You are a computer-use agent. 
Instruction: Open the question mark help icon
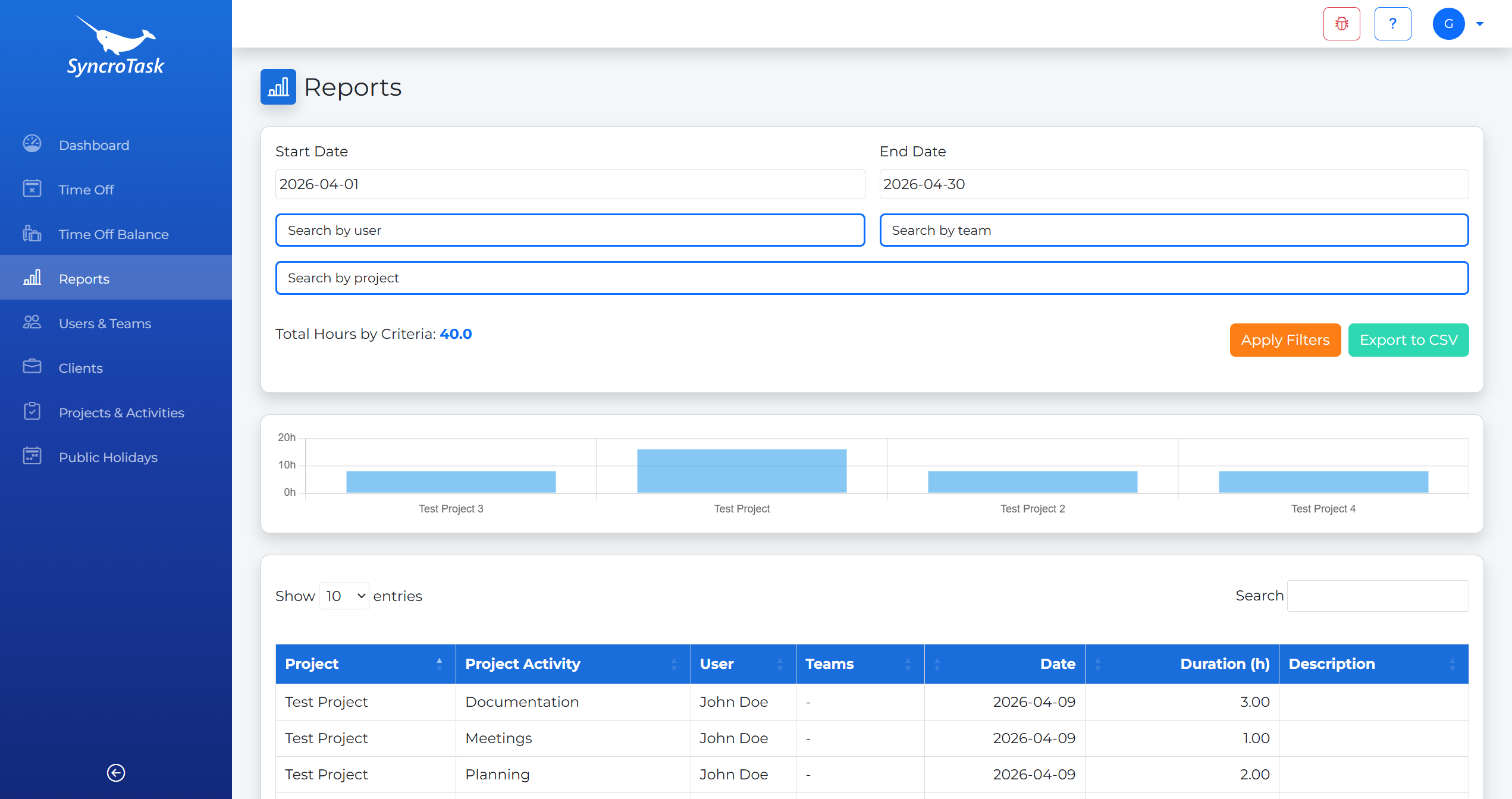(x=1392, y=24)
